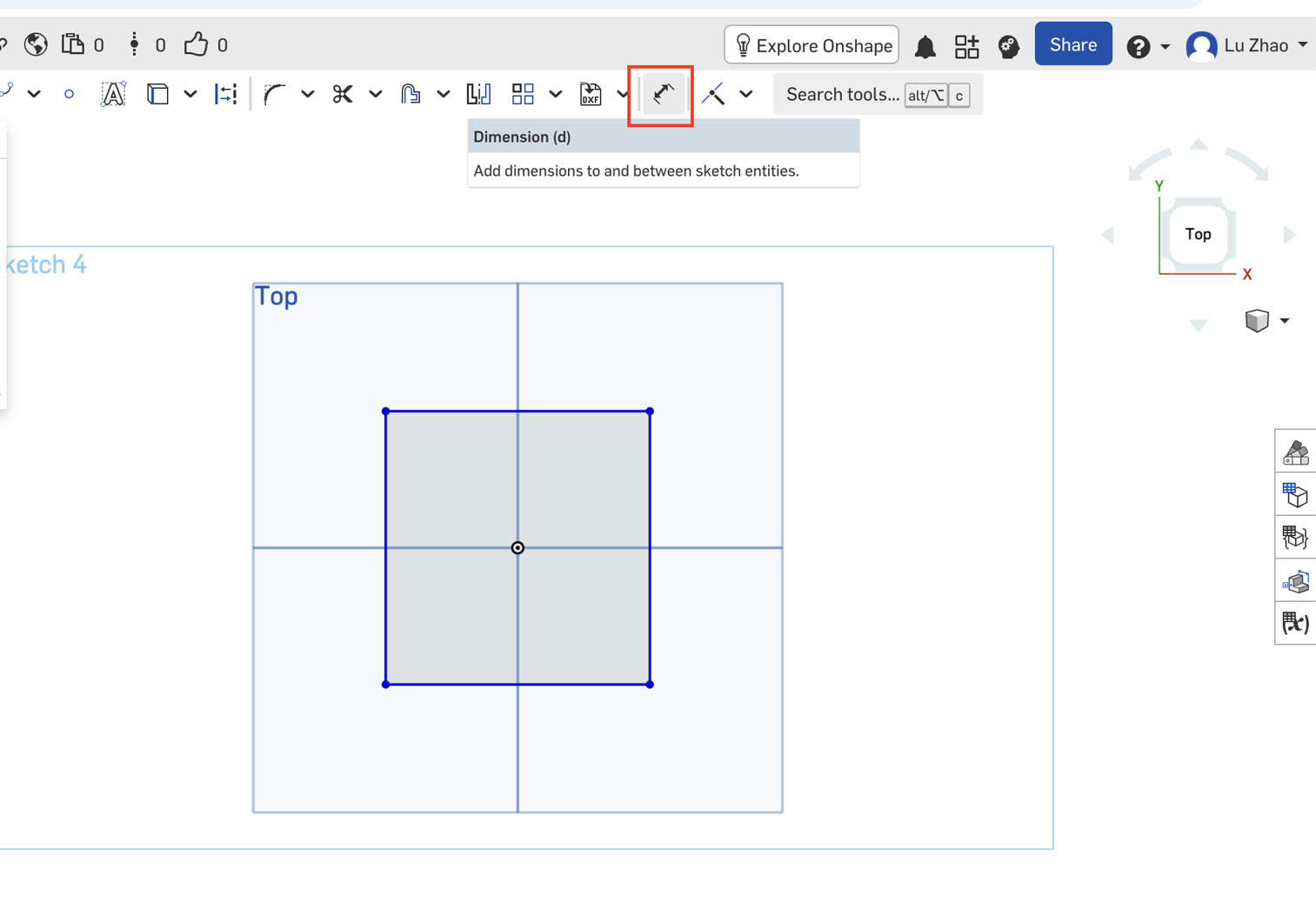
Task: Click the notifications bell
Action: (925, 46)
